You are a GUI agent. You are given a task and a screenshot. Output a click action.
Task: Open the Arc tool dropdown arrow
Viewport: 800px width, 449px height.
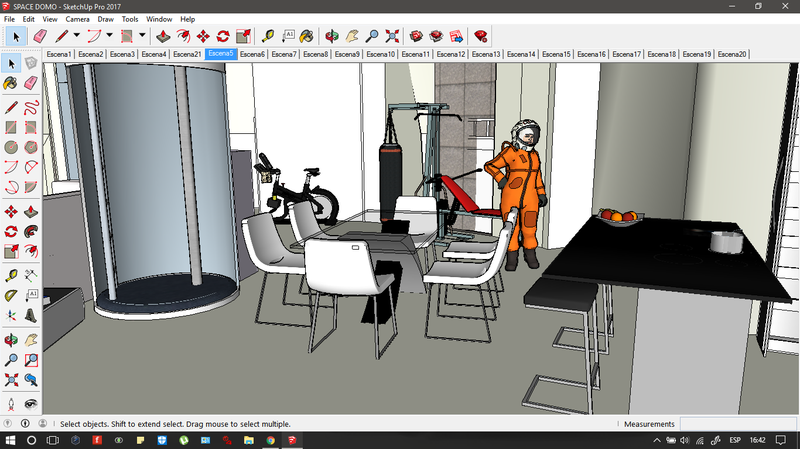click(109, 36)
